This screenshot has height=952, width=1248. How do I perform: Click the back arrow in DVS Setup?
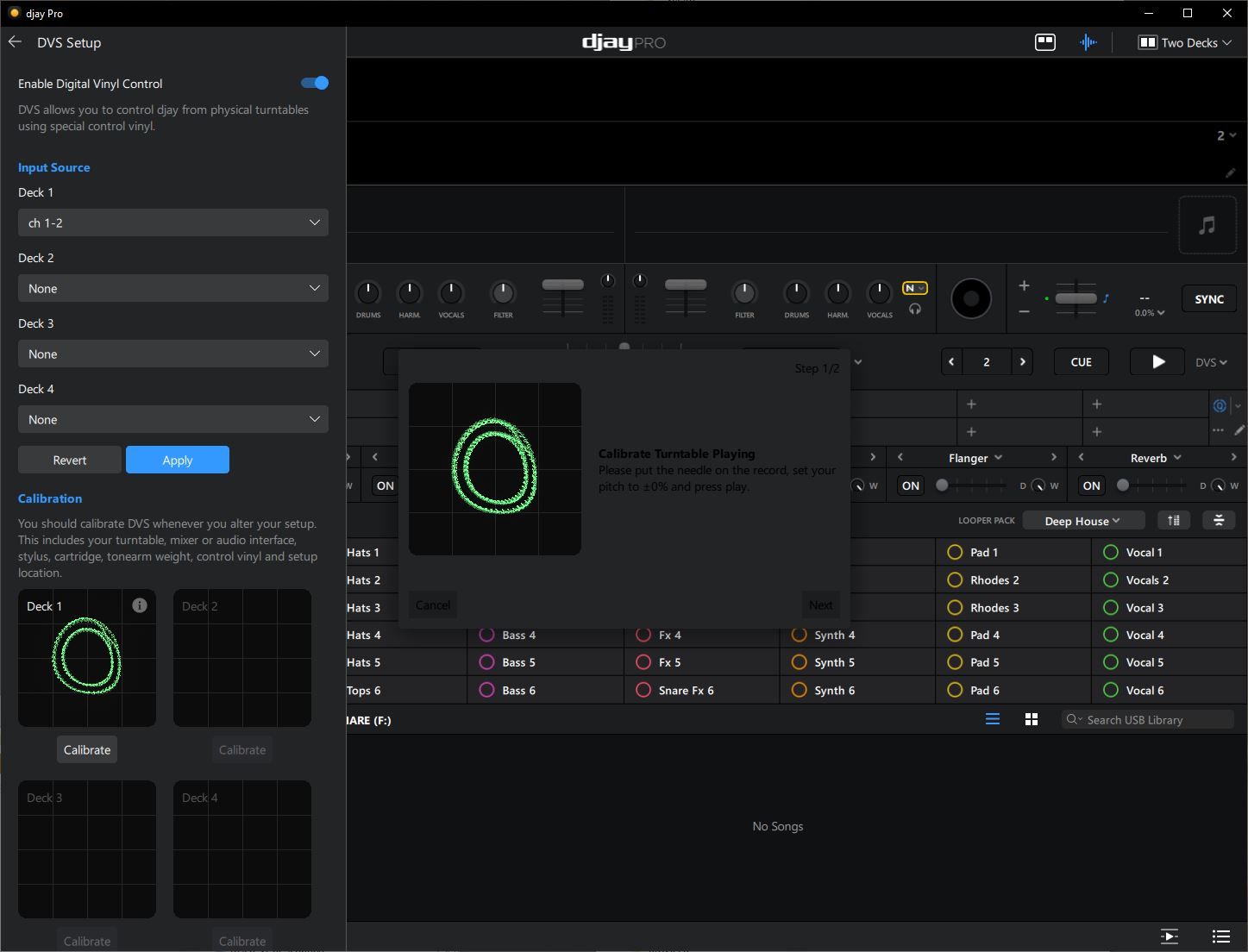coord(15,42)
